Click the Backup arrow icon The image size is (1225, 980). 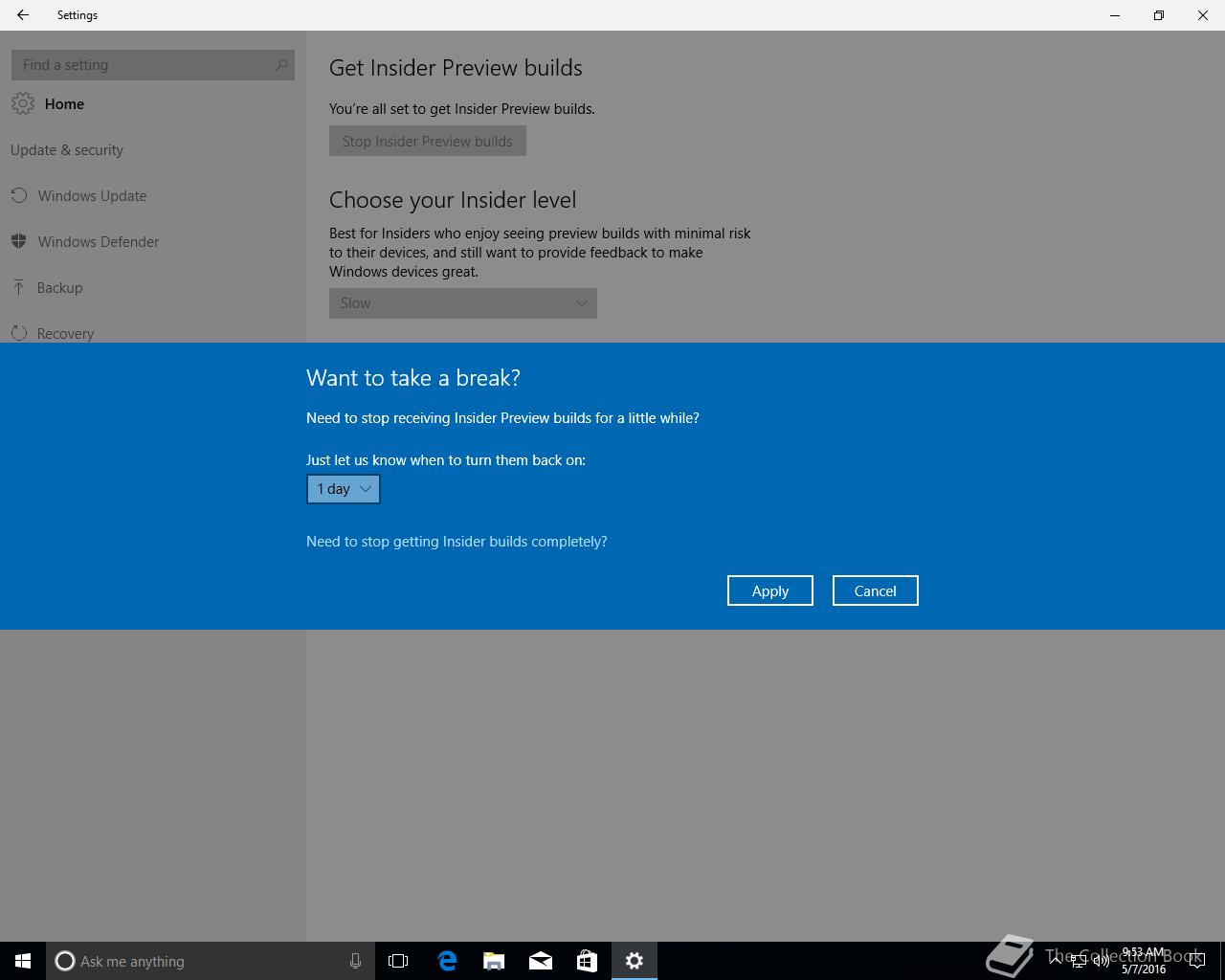pos(19,287)
